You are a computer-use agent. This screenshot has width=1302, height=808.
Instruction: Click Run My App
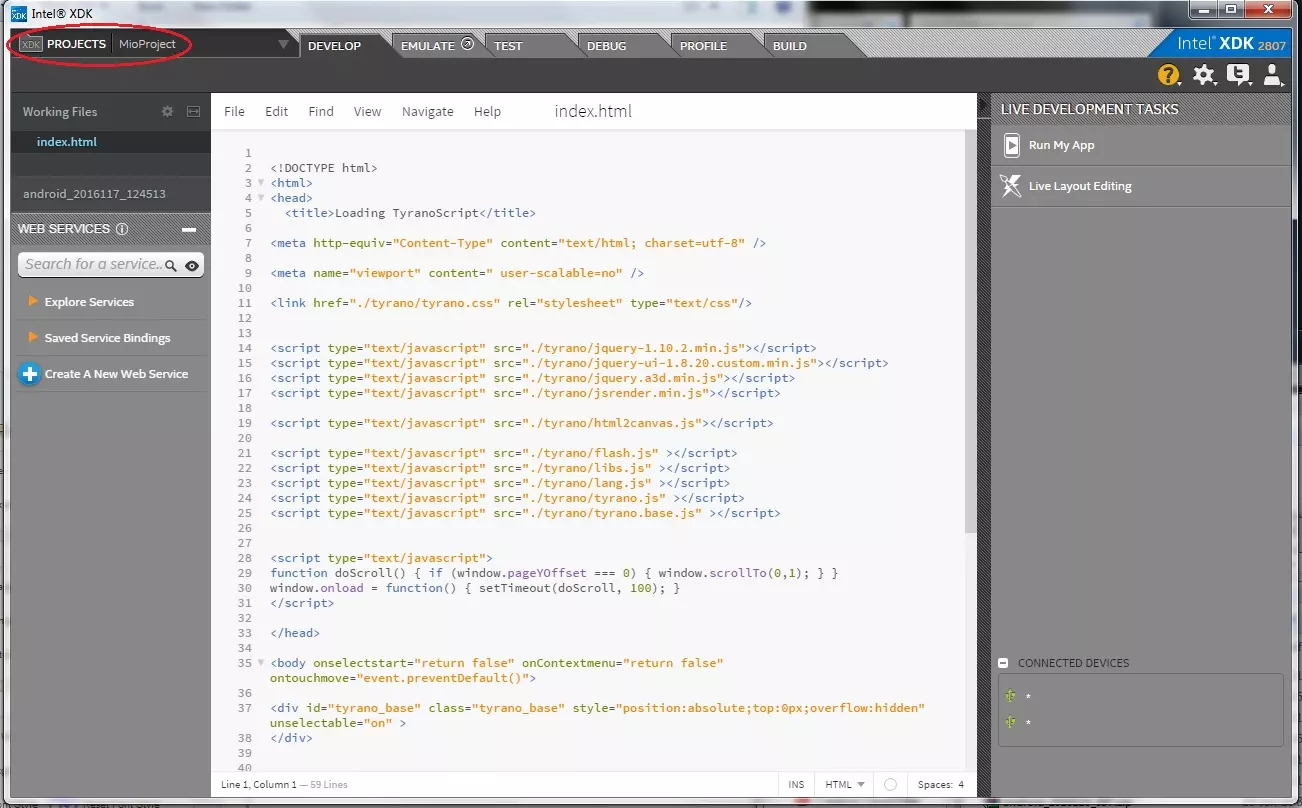pyautogui.click(x=1061, y=145)
